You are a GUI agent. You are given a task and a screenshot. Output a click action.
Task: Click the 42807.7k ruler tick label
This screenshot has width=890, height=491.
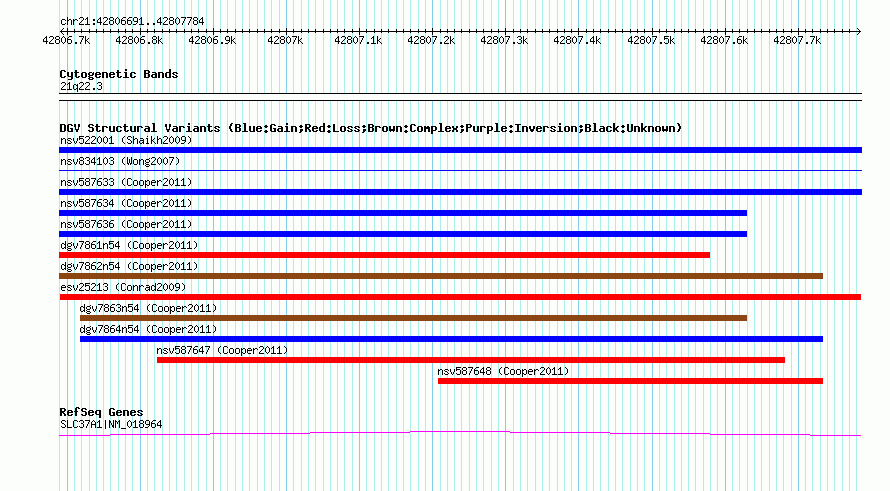(797, 40)
